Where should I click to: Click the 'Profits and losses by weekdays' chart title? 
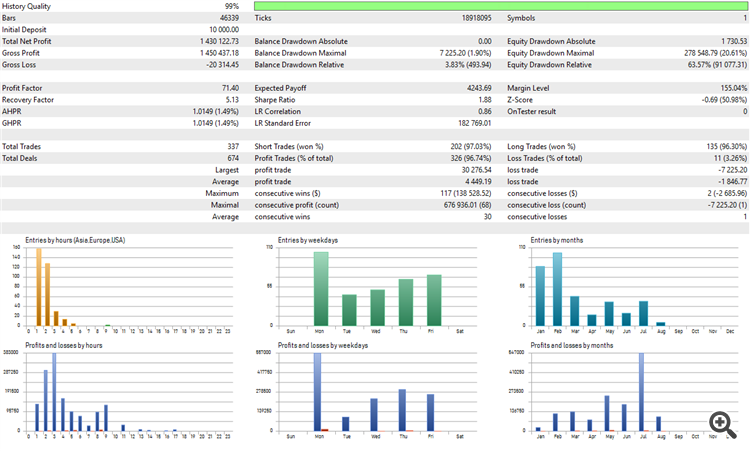(323, 345)
